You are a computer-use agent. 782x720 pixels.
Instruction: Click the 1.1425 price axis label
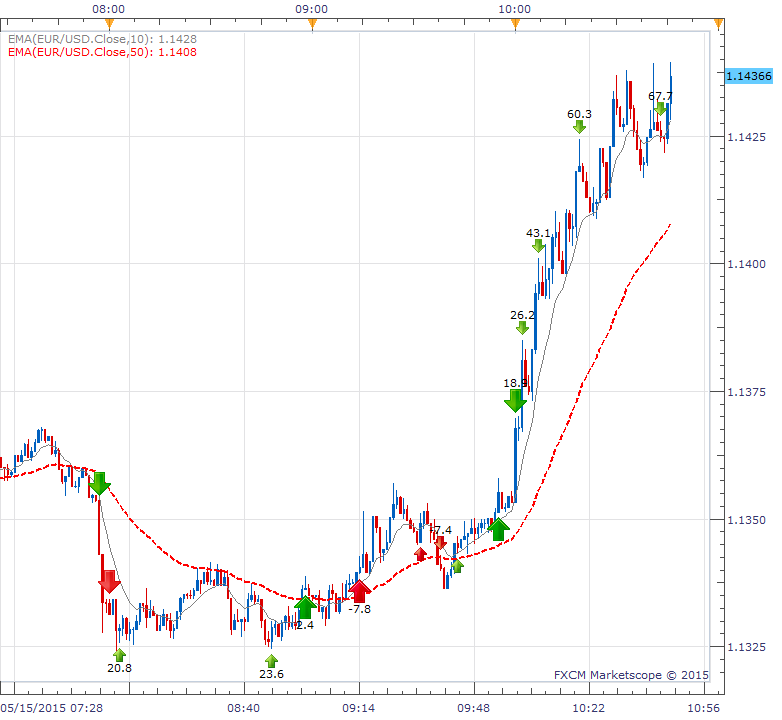(746, 137)
